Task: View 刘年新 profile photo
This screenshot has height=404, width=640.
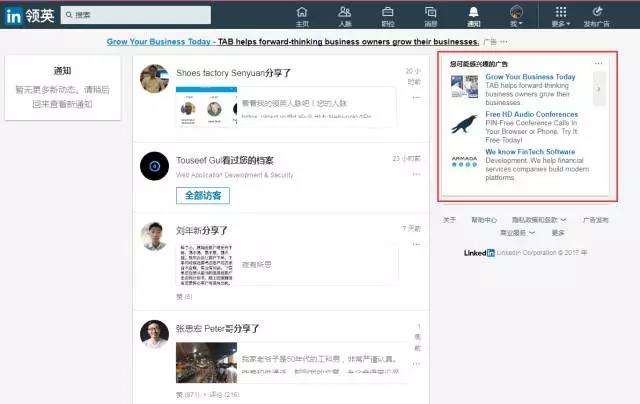Action: point(154,236)
